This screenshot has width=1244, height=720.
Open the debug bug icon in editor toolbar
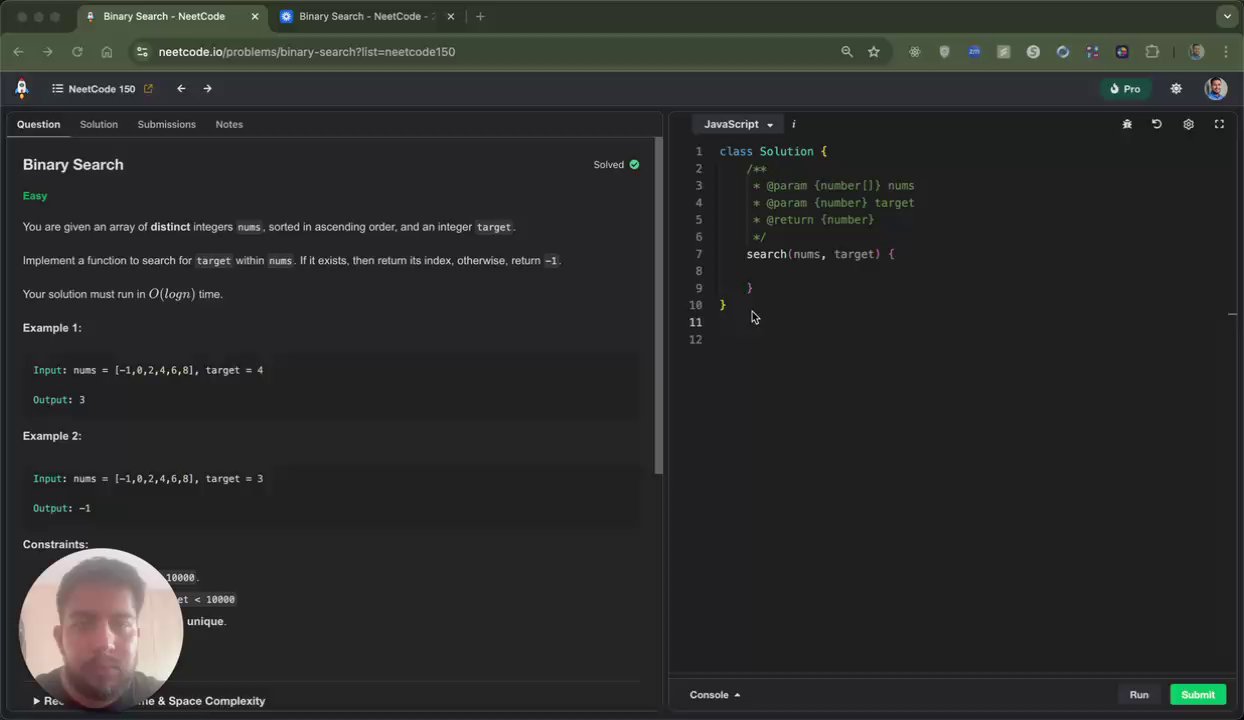pos(1127,124)
